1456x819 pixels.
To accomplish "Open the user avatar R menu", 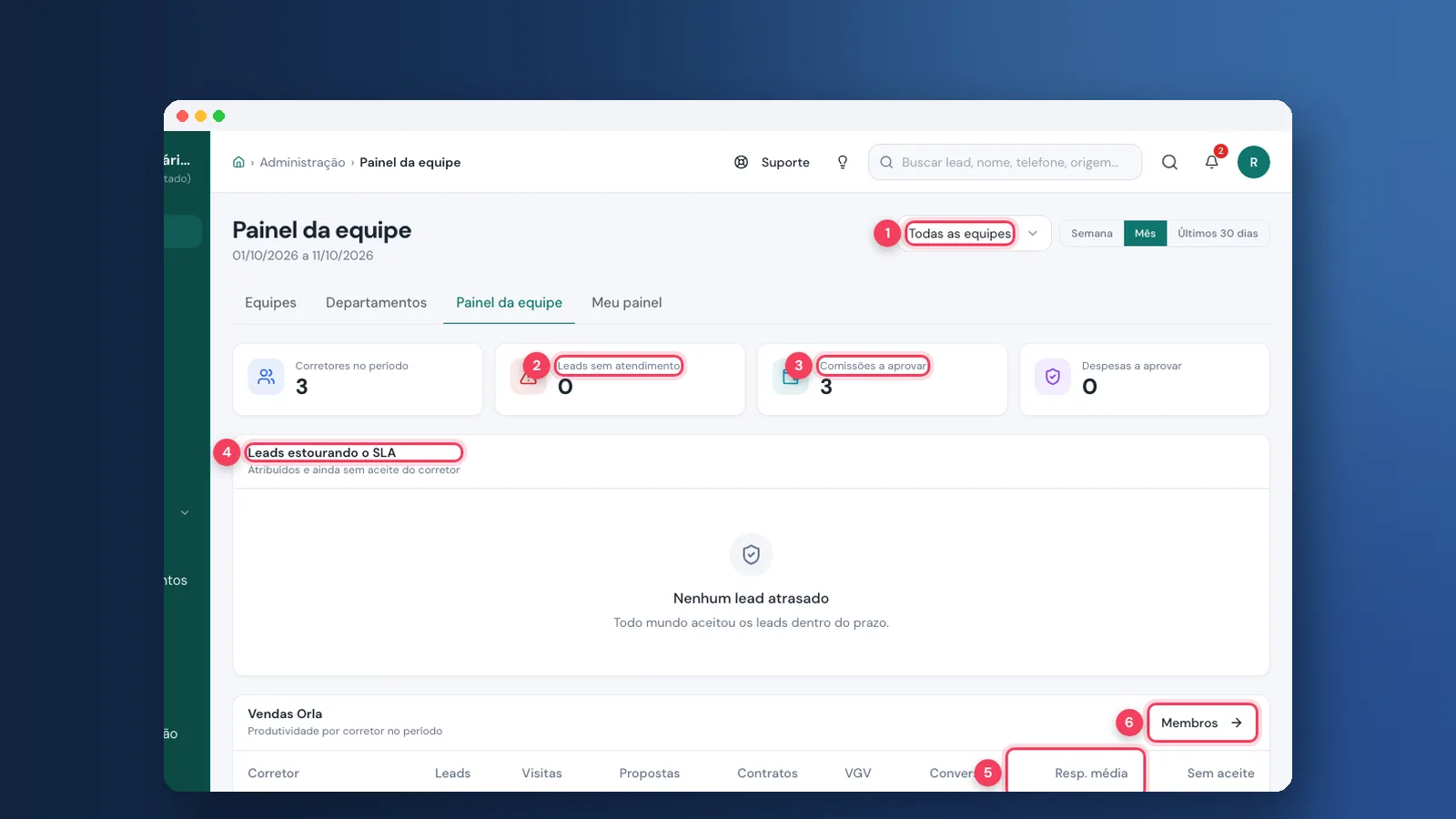I will [1253, 162].
